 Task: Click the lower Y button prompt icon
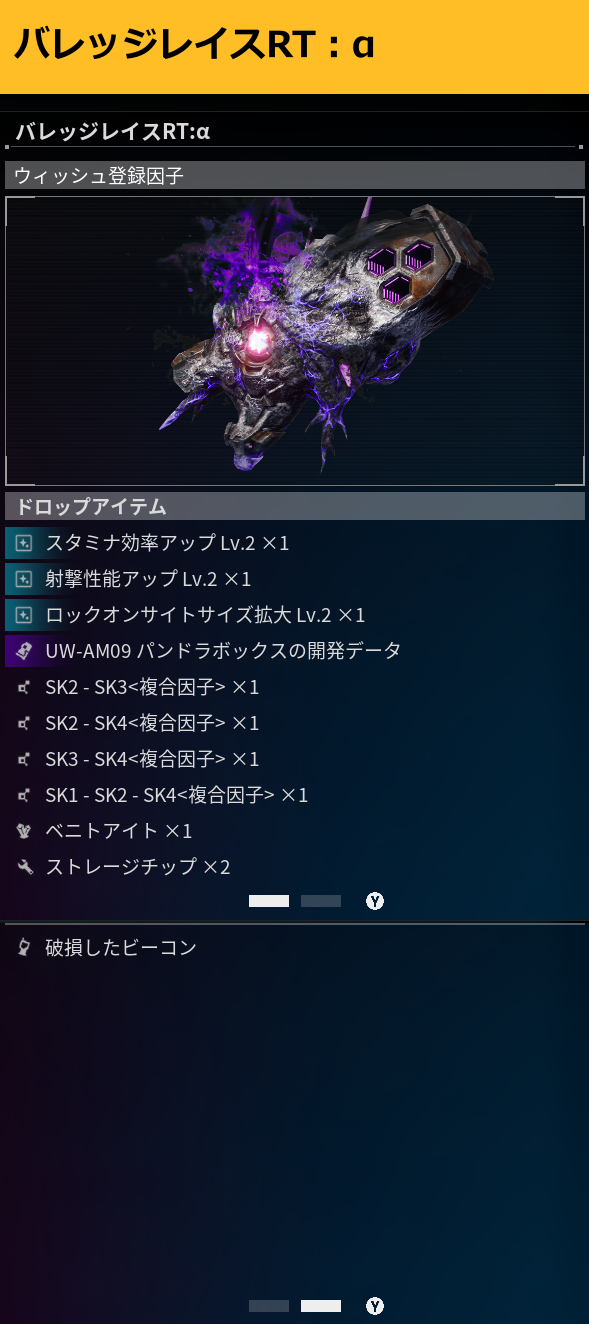click(x=375, y=1306)
